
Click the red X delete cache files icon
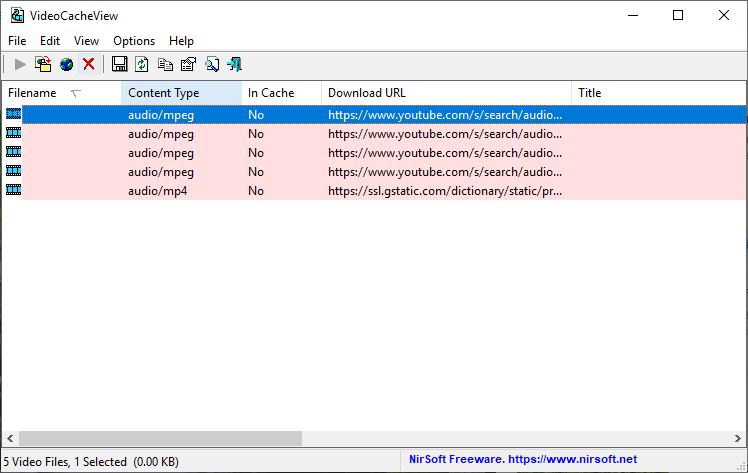click(x=89, y=64)
